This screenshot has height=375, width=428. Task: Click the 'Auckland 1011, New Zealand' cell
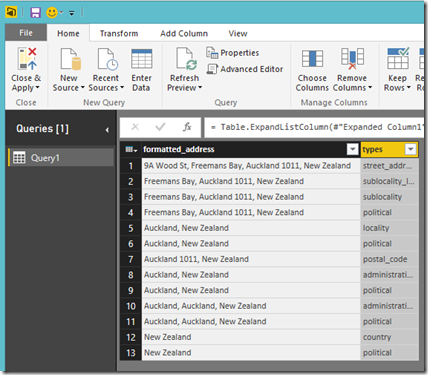(251, 259)
